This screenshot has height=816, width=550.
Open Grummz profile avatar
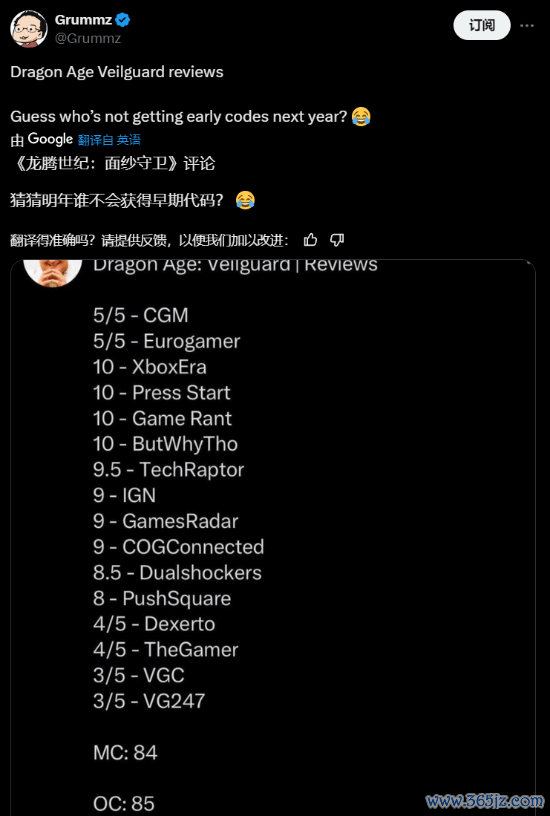click(x=29, y=29)
